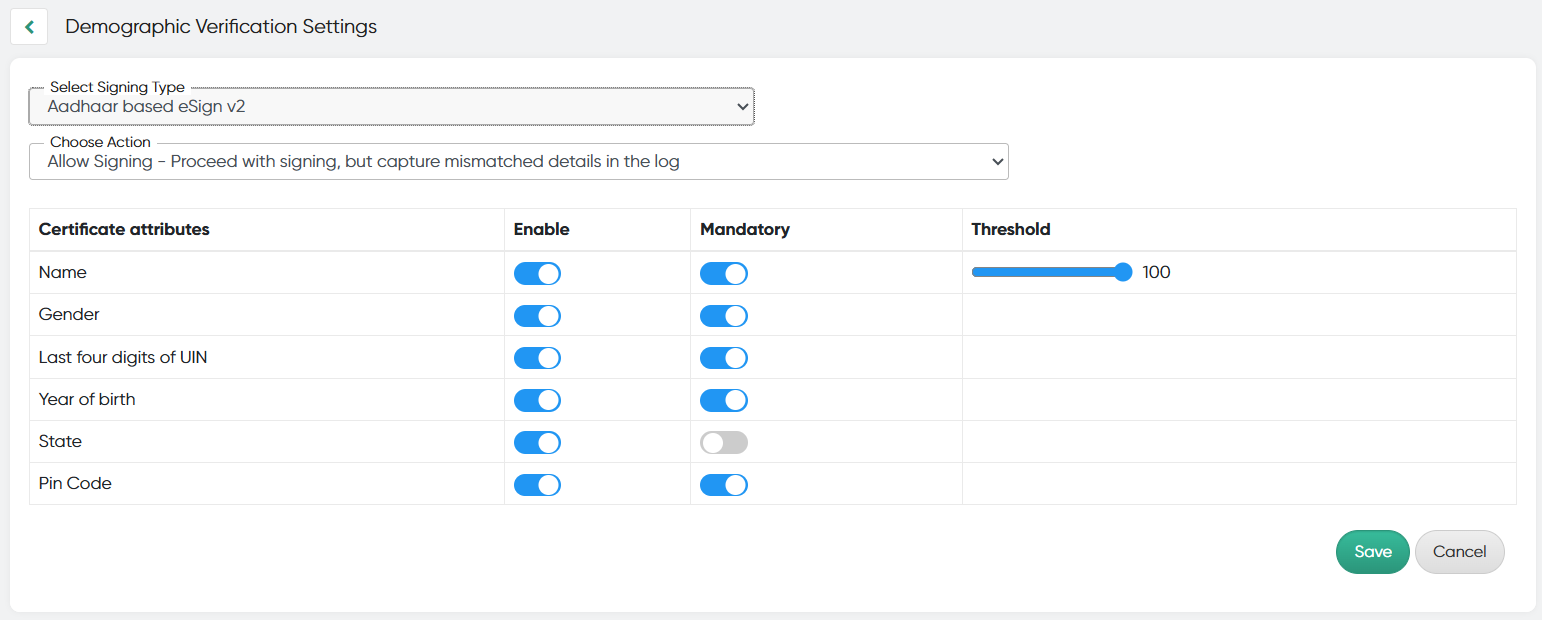Screen dimensions: 1542x620
Task: Click the Save button
Action: [x=1372, y=552]
